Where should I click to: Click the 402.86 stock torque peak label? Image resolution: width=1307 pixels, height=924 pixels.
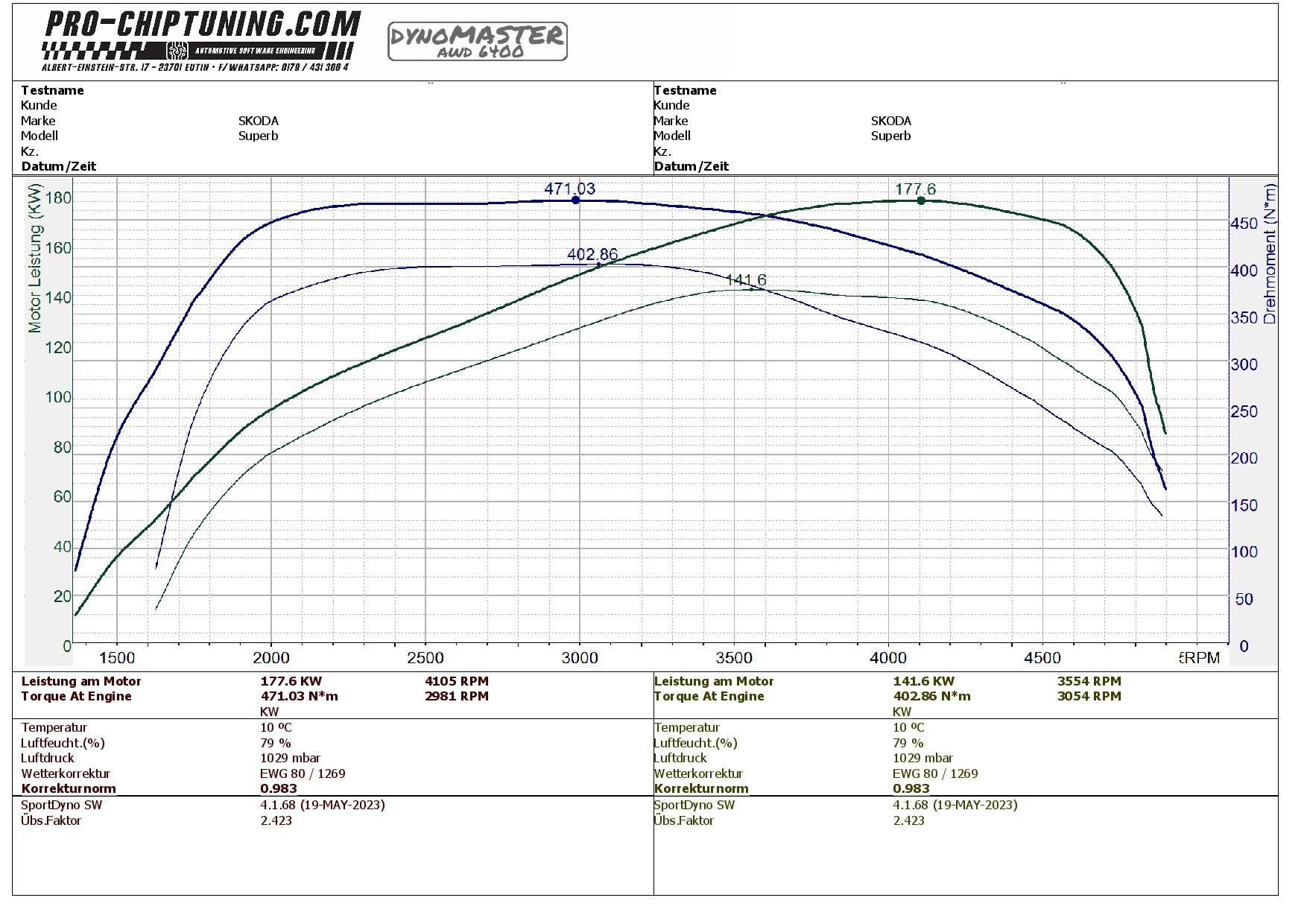click(x=592, y=255)
